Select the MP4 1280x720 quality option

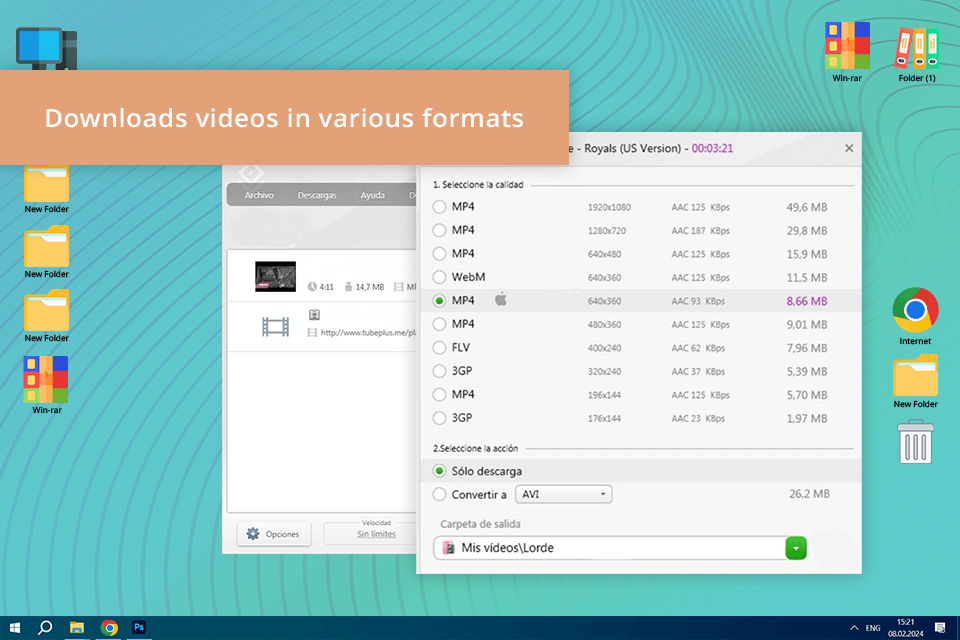(439, 230)
